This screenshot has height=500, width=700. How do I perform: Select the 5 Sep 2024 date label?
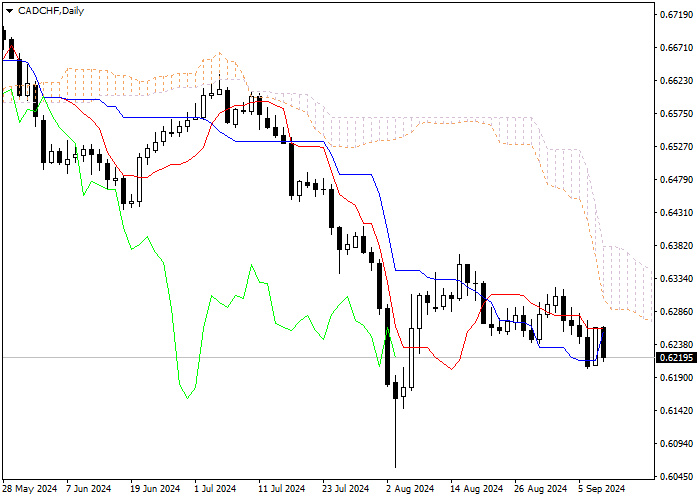(x=602, y=489)
